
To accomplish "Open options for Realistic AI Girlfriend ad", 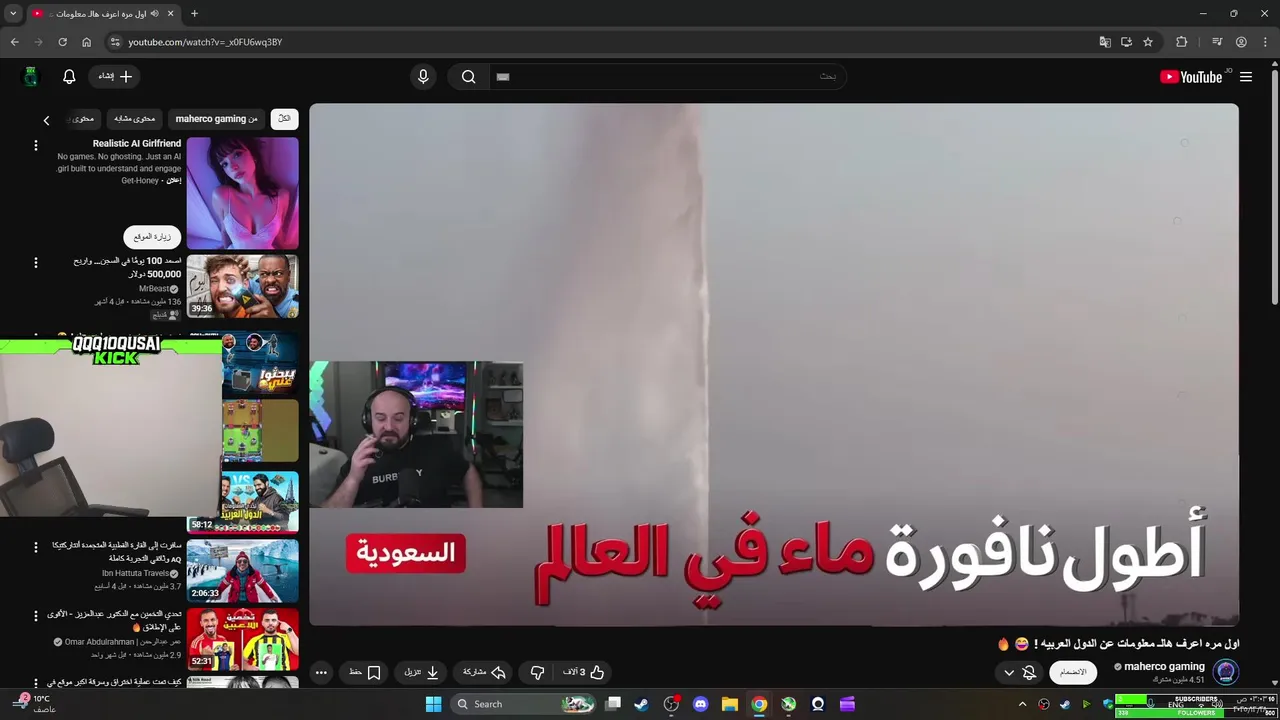I will 36,146.
